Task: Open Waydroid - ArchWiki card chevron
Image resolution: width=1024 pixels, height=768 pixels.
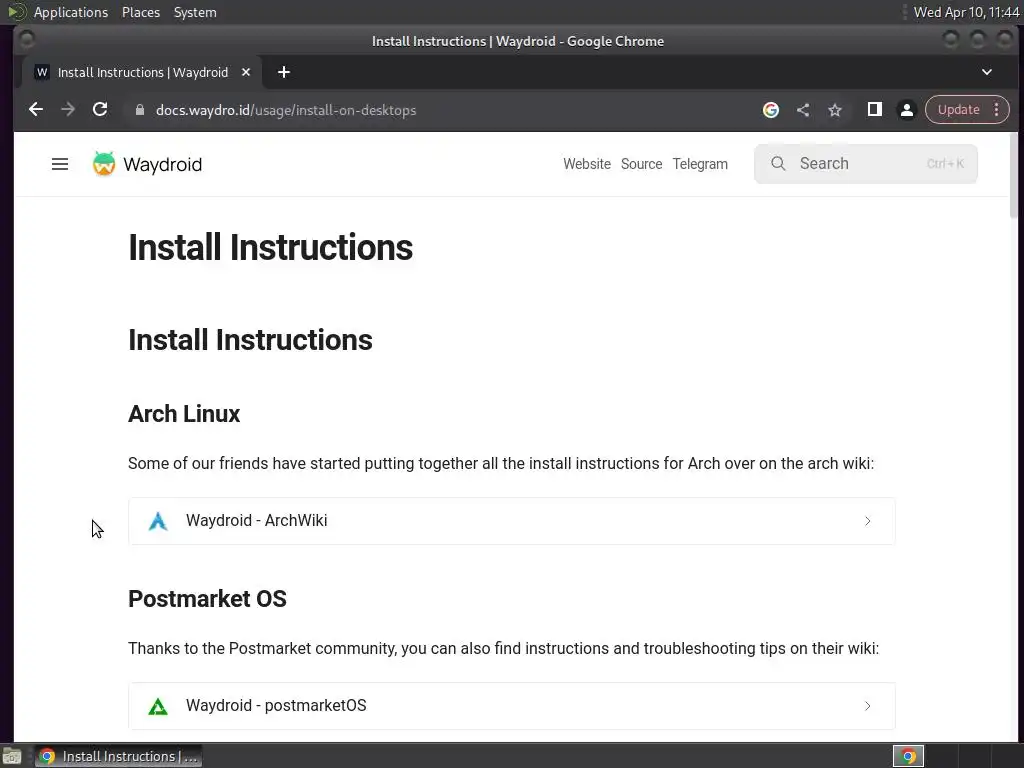Action: [867, 521]
